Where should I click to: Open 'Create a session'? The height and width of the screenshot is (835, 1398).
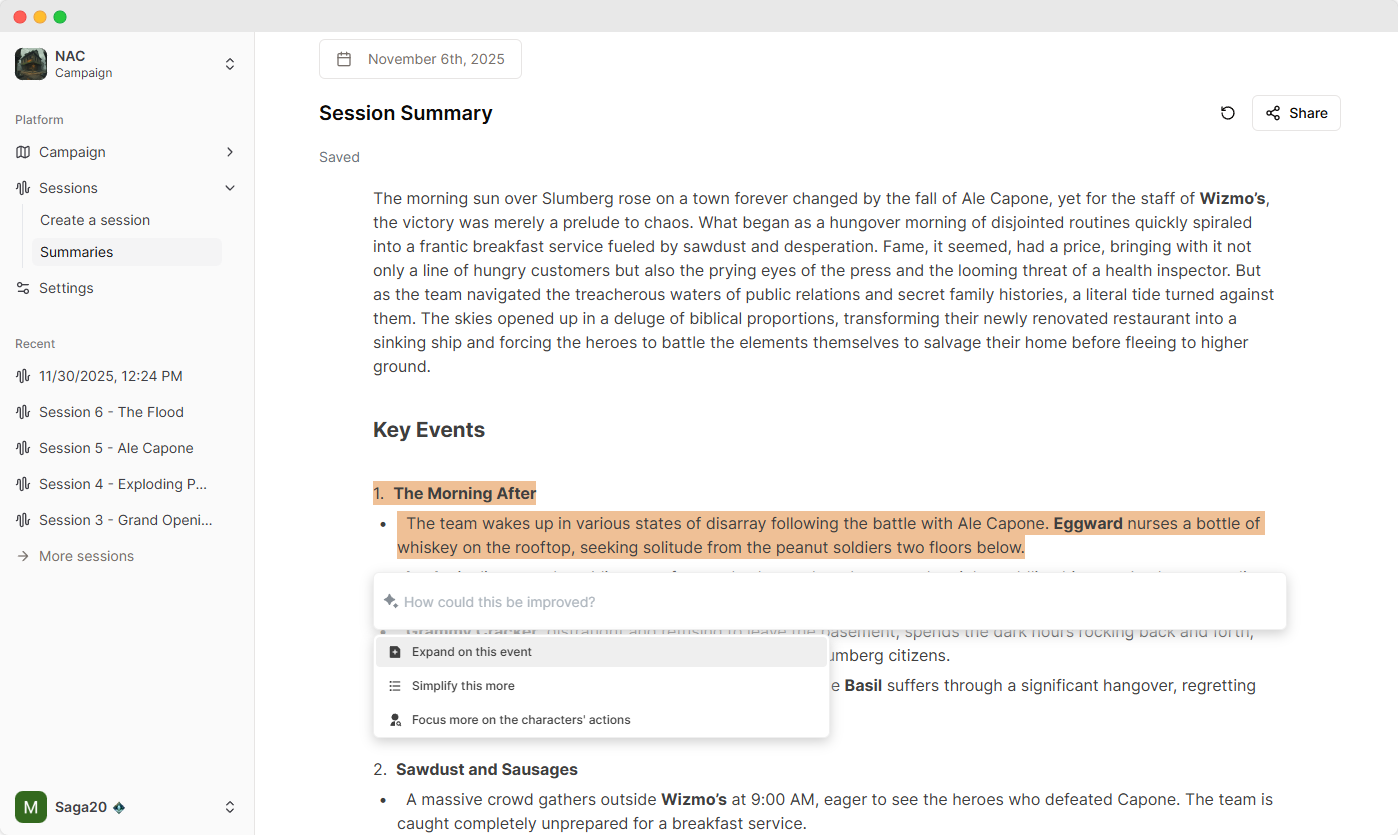[94, 220]
